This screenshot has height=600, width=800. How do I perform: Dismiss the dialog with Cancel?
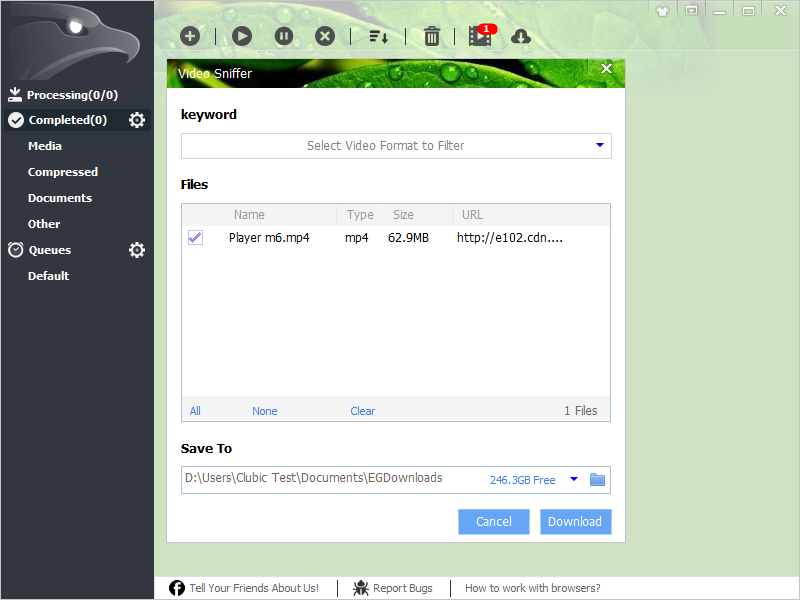coord(493,521)
